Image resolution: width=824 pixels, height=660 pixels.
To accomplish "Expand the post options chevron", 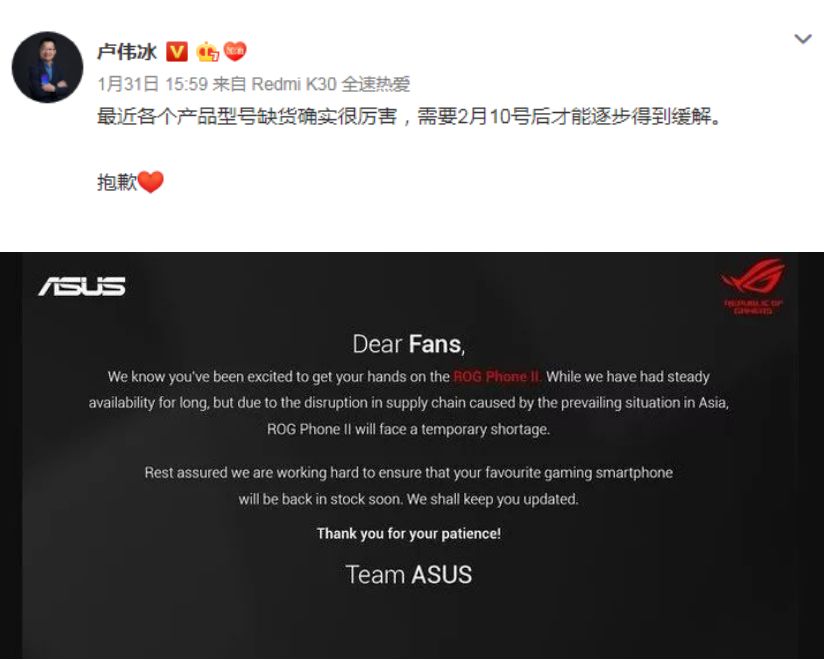I will coord(802,39).
